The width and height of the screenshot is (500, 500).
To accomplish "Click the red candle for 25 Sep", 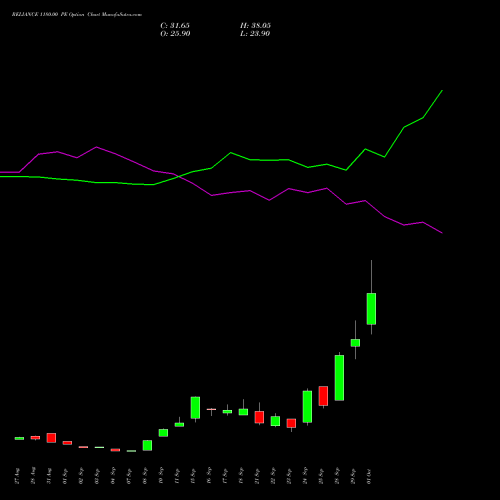I will tap(323, 396).
